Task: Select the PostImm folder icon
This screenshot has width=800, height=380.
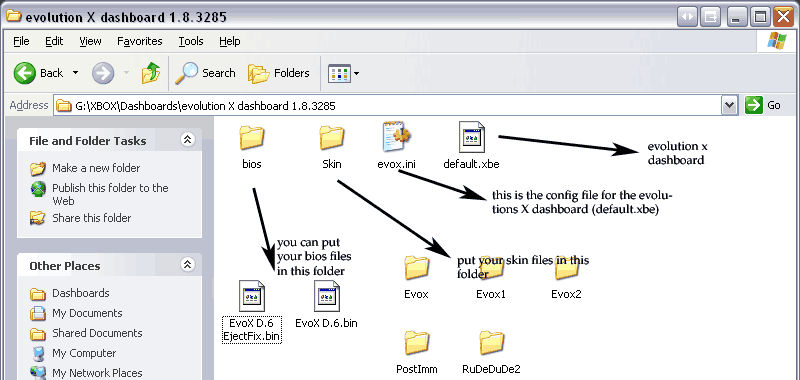Action: 416,342
